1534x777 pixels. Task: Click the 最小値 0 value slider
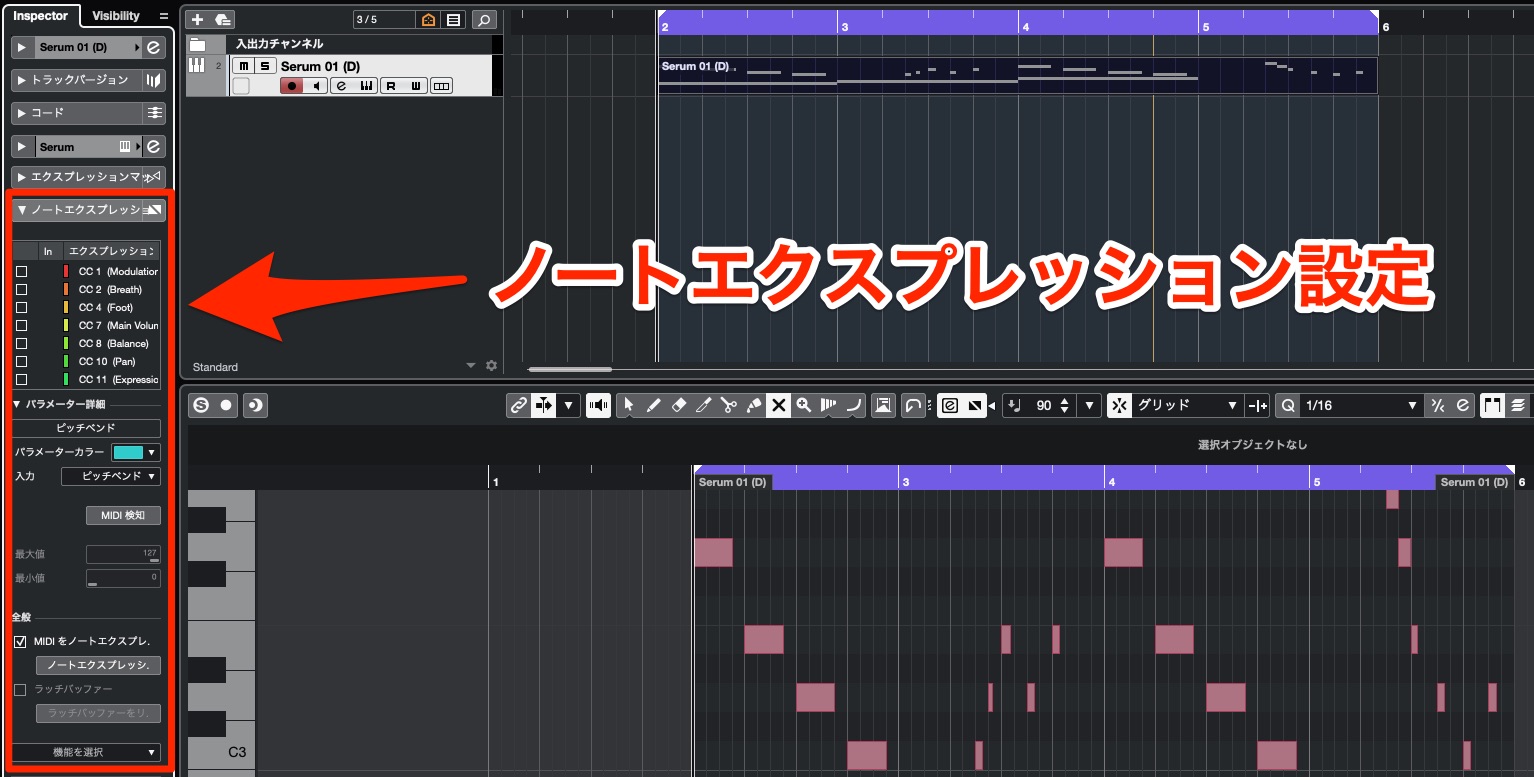pyautogui.click(x=123, y=578)
